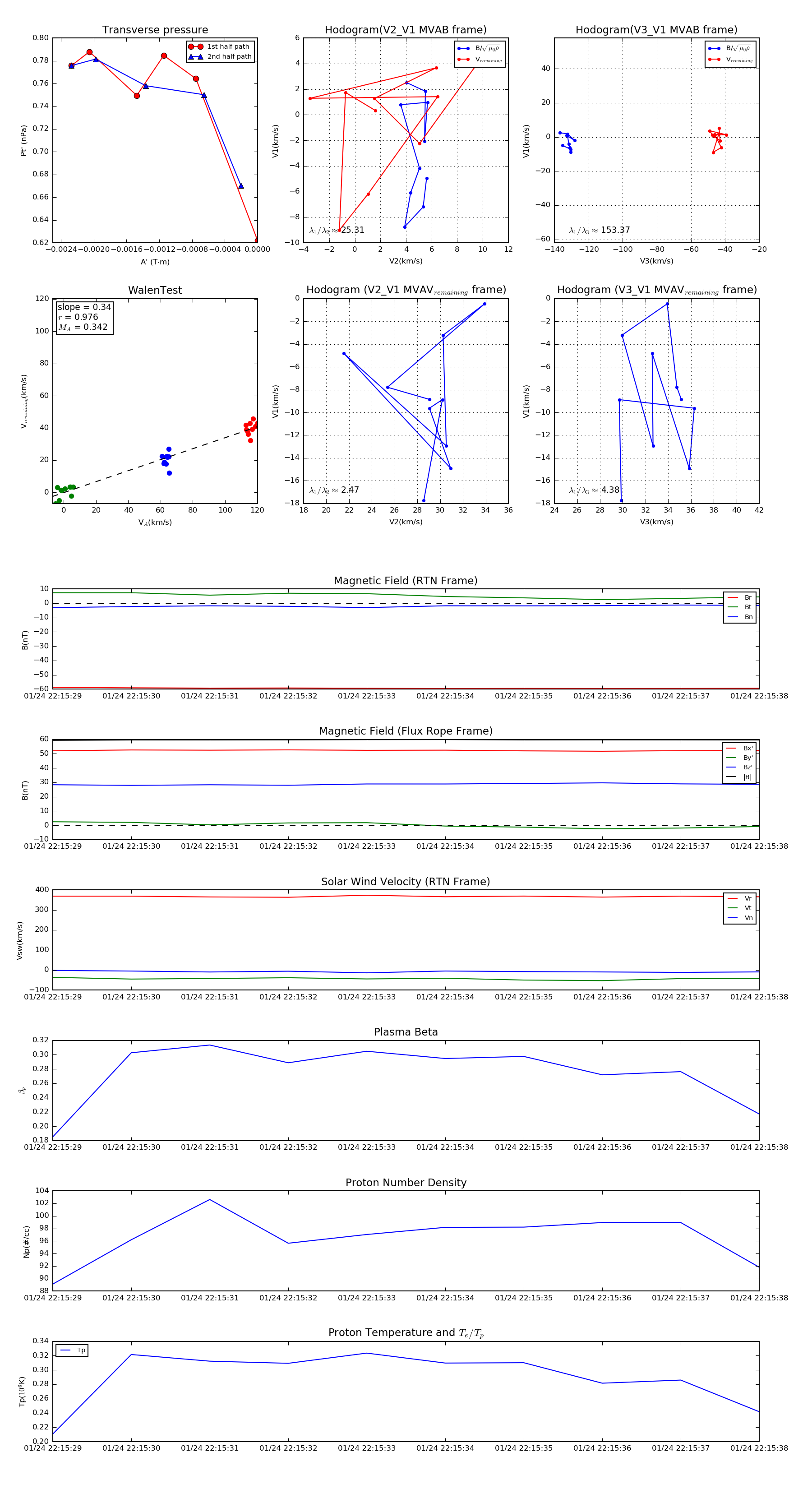Click the "Transverse pressure" plot title
This screenshot has height=1489, width=812.
click(155, 30)
